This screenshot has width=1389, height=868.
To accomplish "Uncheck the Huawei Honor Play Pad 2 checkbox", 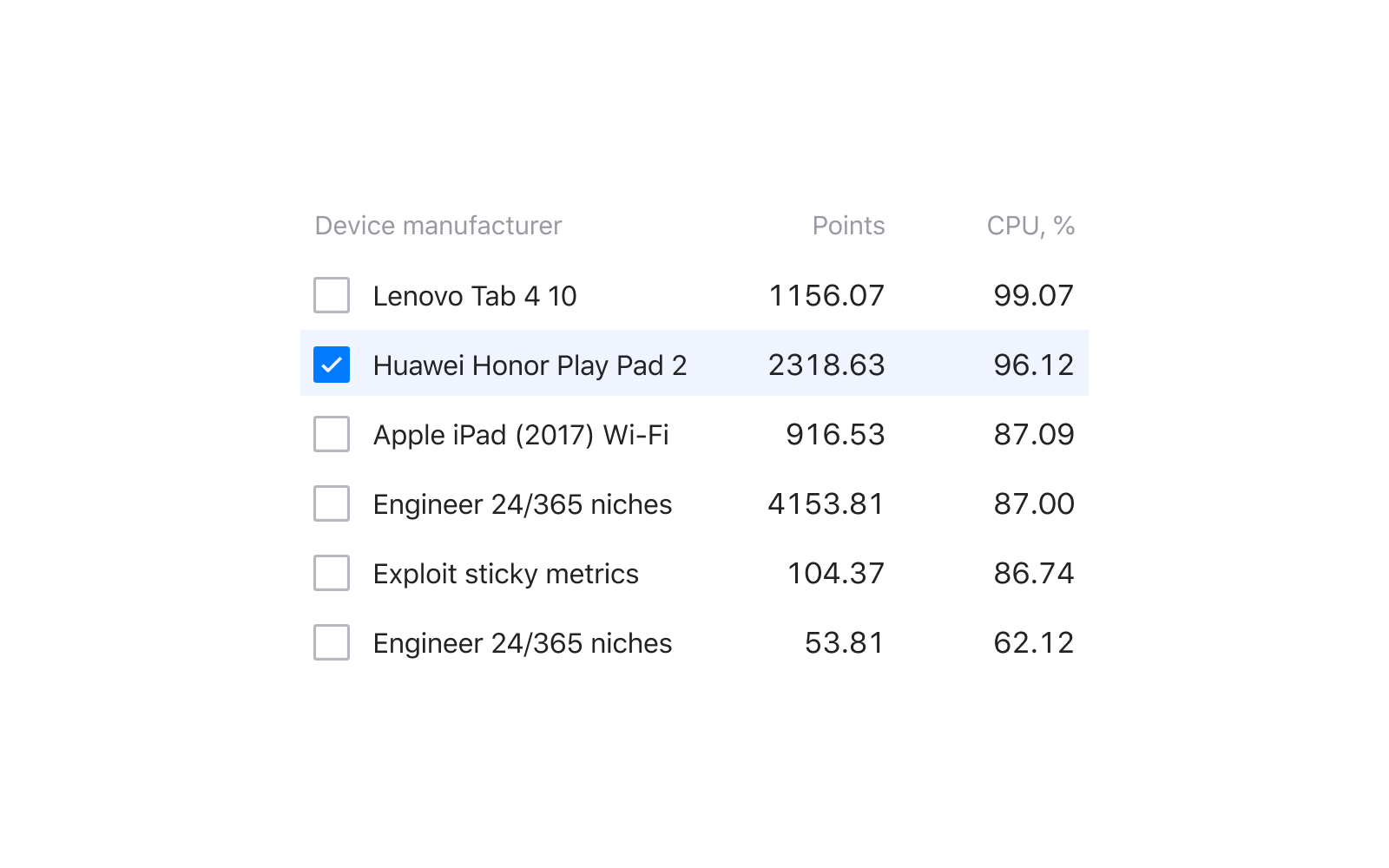I will [332, 365].
